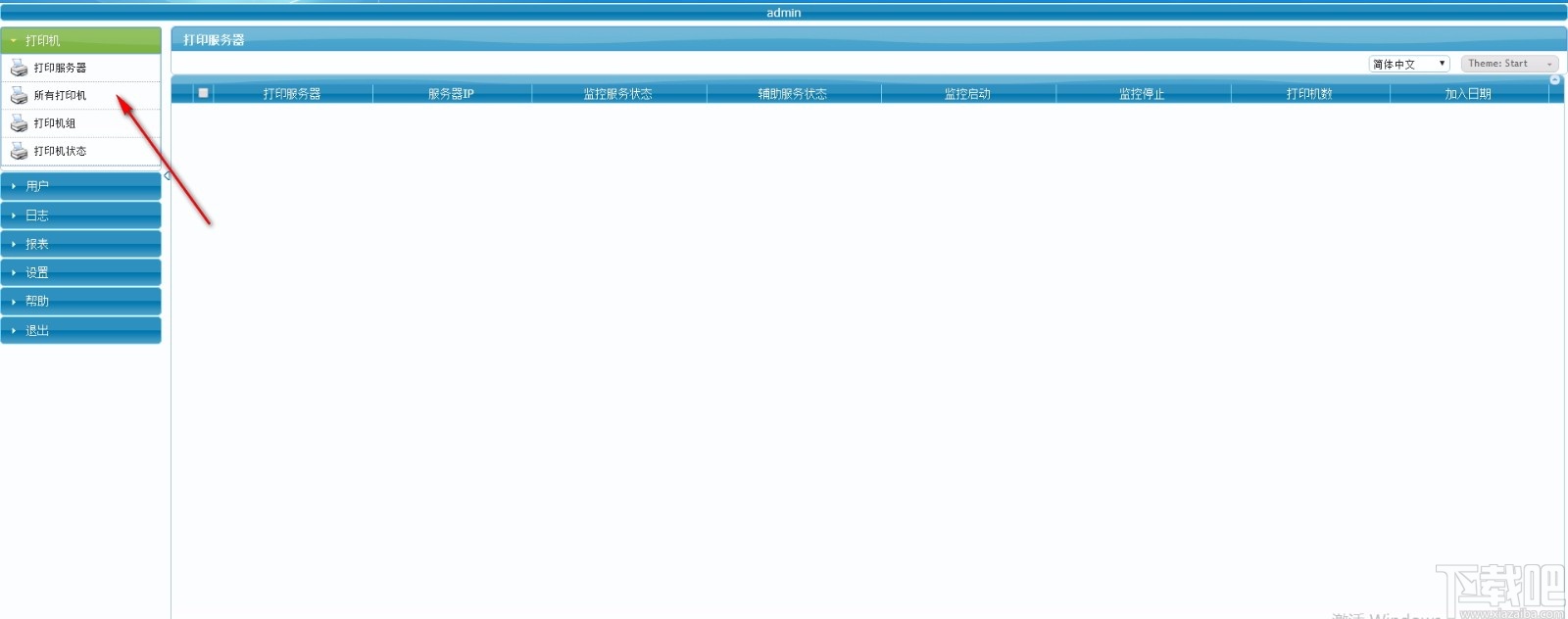This screenshot has width=1568, height=619.
Task: Sort by the 打印服务器 column header
Action: [292, 94]
